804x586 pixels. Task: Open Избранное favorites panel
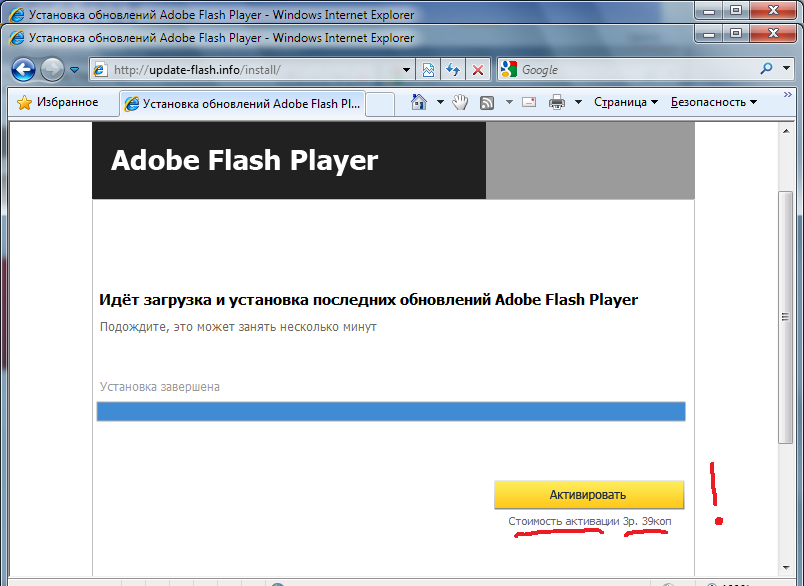[57, 103]
